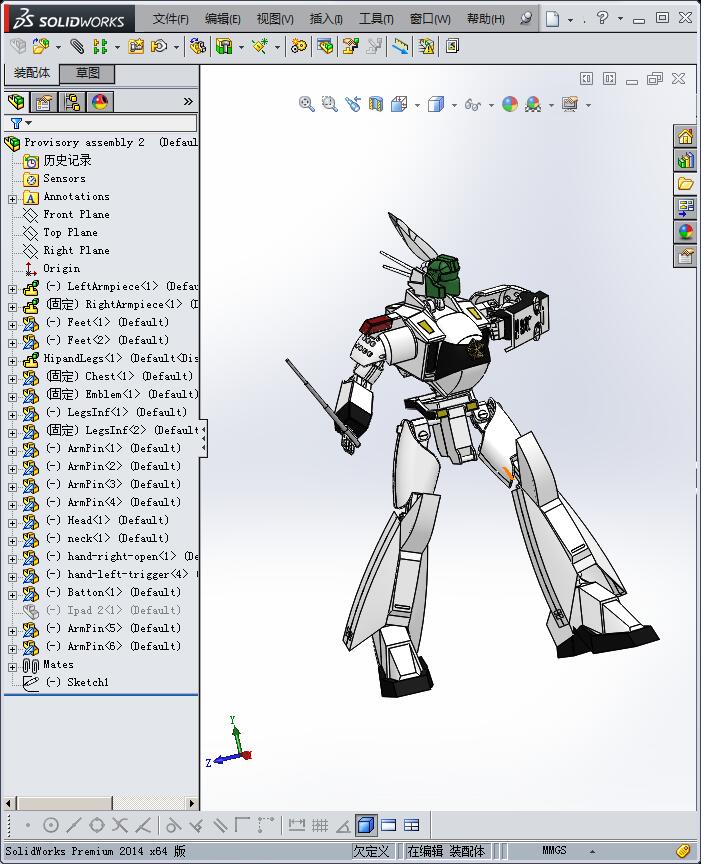Screen dimensions: 701x864
Task: Click Insert Components toolbar icon
Action: 41,46
